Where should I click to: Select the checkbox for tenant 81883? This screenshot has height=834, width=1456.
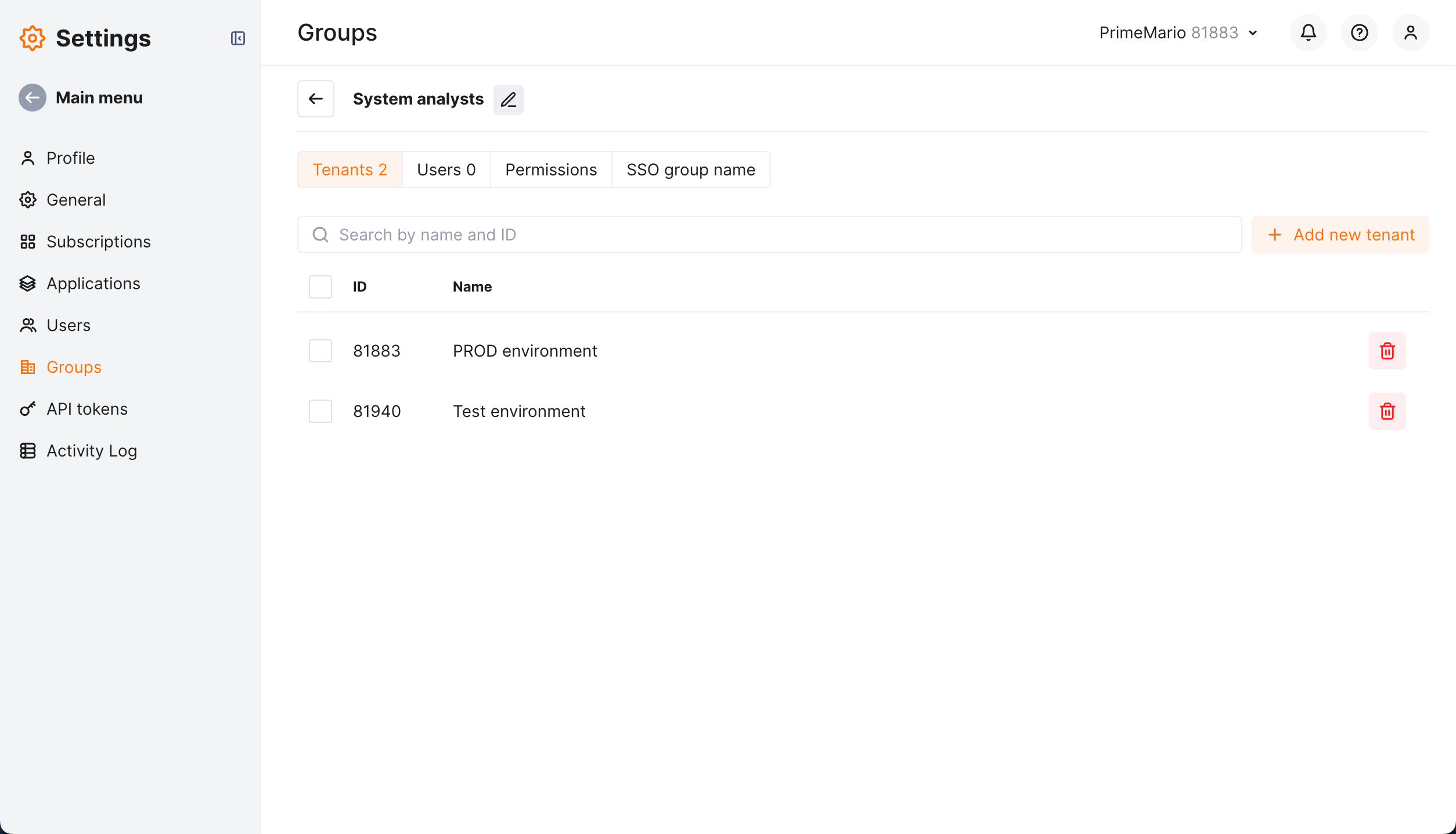pyautogui.click(x=320, y=350)
